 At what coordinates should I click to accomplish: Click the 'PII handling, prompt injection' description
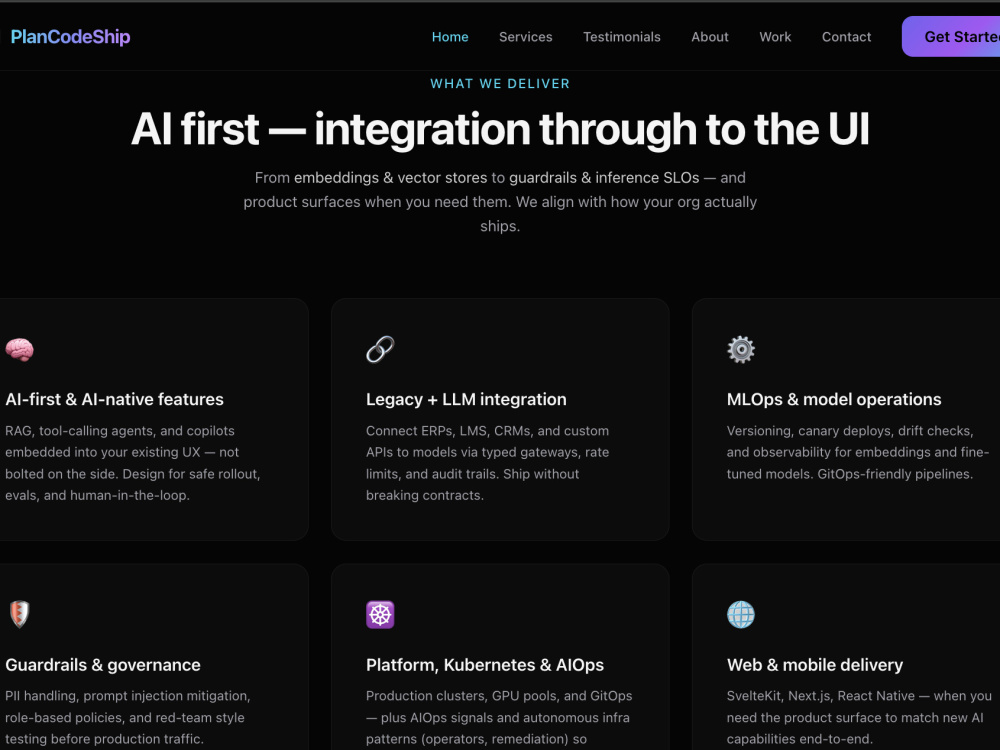128,717
